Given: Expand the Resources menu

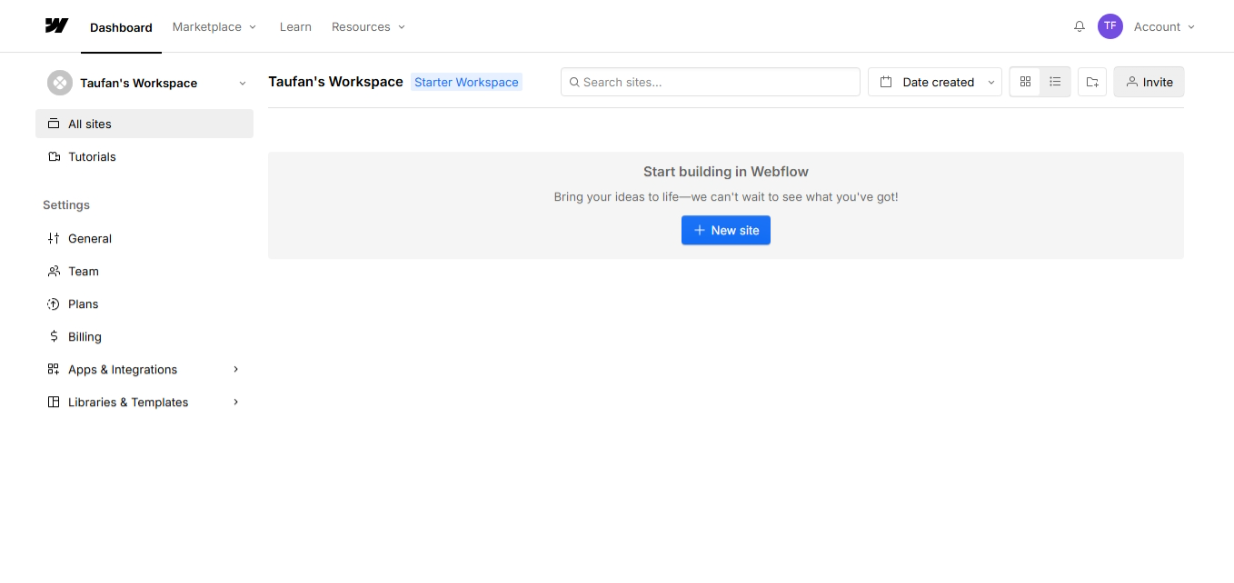Looking at the screenshot, I should [368, 27].
